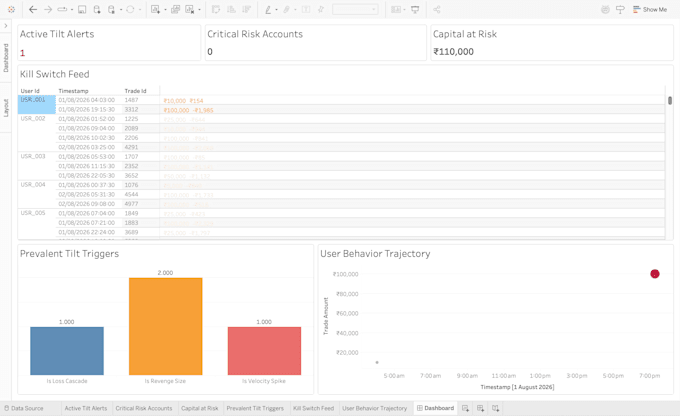Image resolution: width=680 pixels, height=416 pixels.
Task: Select USR_004 in Kill Switch Feed
Action: 37,194
